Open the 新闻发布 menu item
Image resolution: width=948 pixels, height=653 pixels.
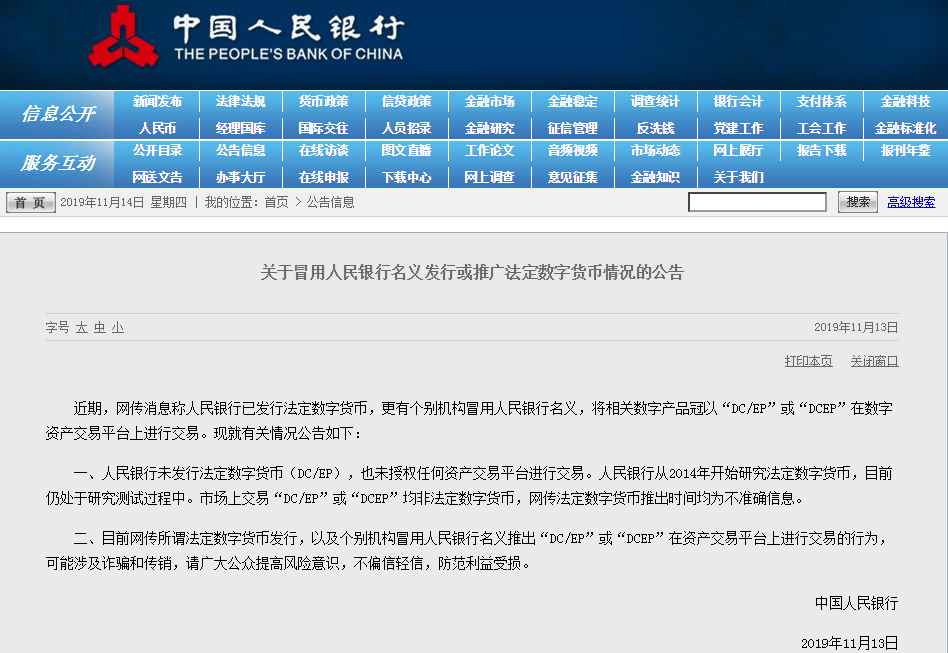point(156,100)
